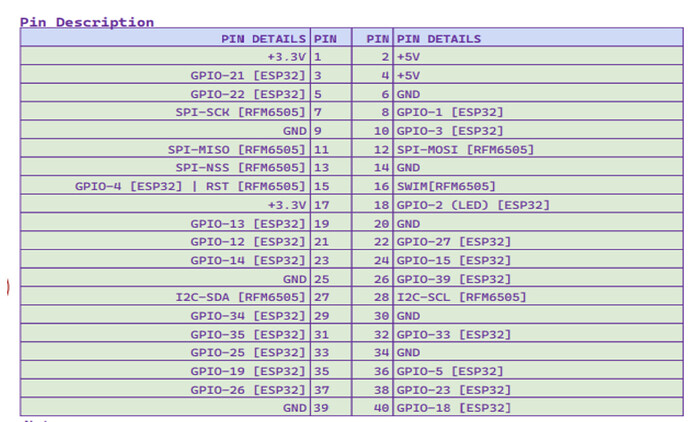
Task: Click the left PIN DETAILS column header
Action: point(264,39)
